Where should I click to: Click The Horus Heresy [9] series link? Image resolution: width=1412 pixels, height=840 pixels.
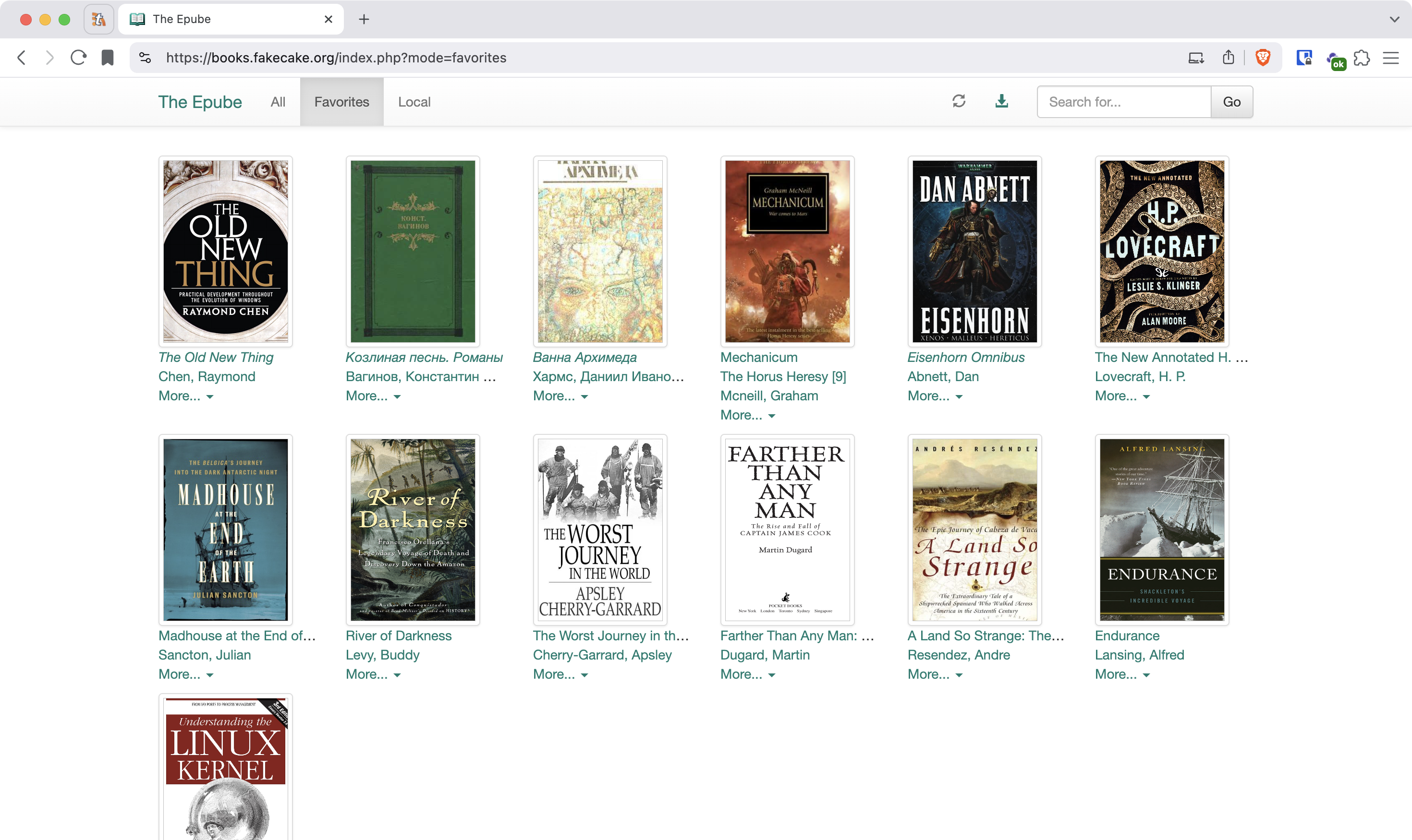click(x=783, y=377)
